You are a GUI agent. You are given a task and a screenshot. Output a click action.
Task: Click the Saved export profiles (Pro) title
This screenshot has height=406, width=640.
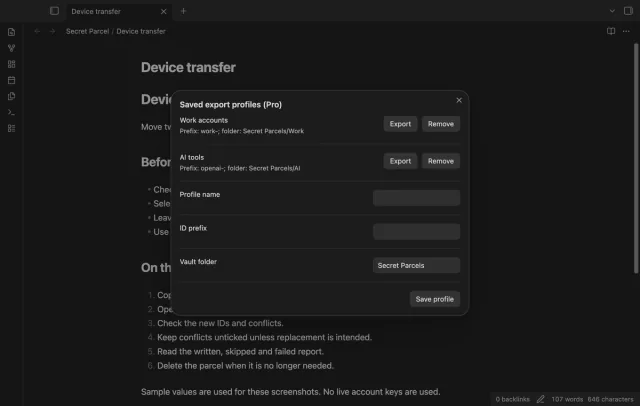point(231,104)
